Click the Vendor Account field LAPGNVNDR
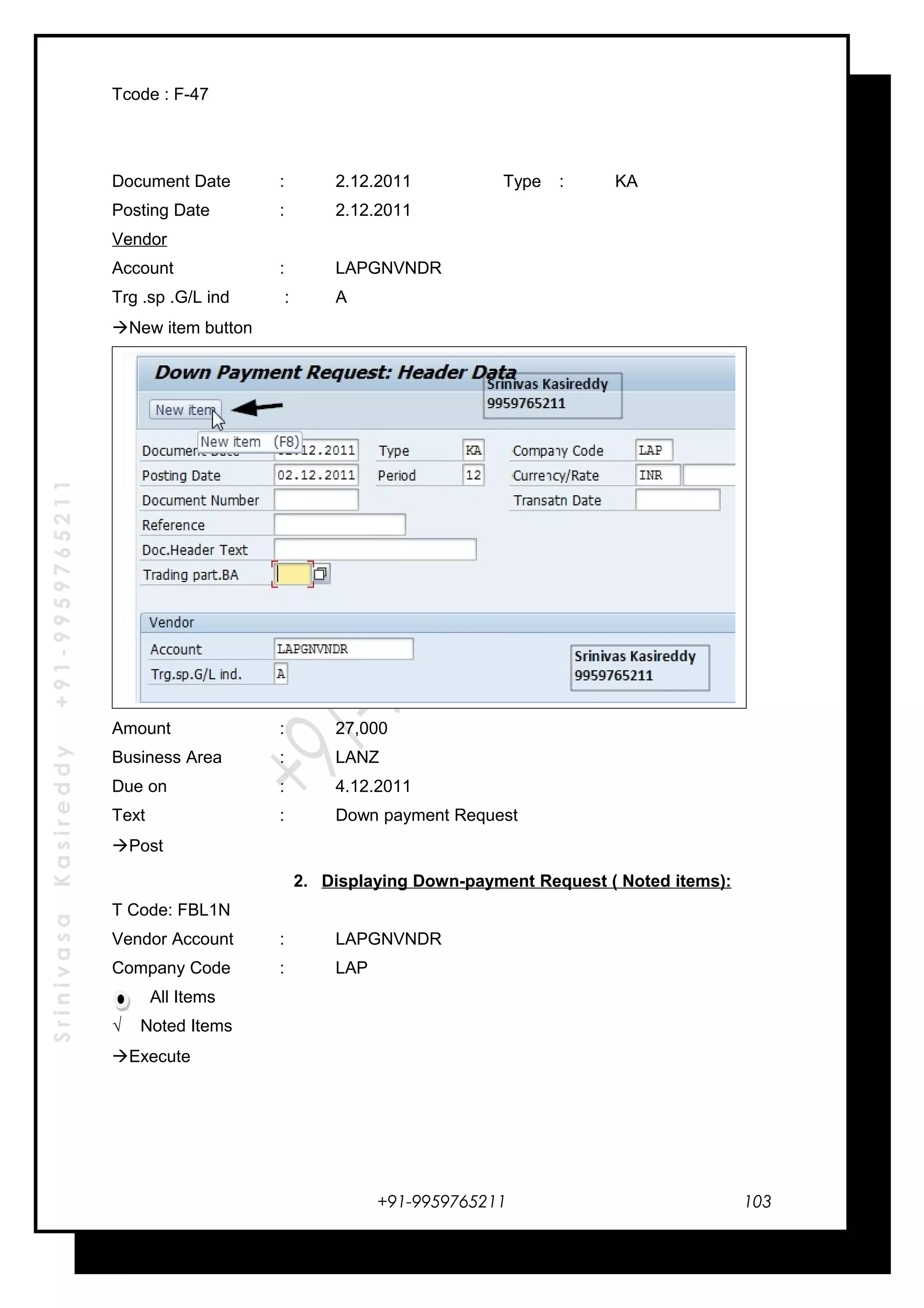 pos(343,649)
